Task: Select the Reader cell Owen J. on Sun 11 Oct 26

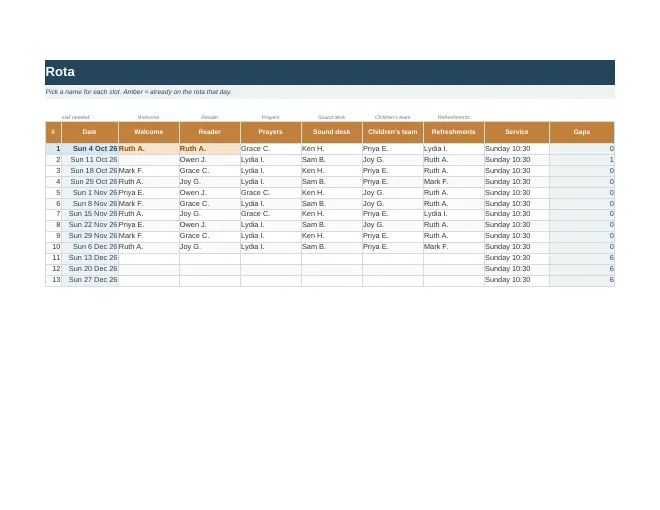Action: pos(210,160)
